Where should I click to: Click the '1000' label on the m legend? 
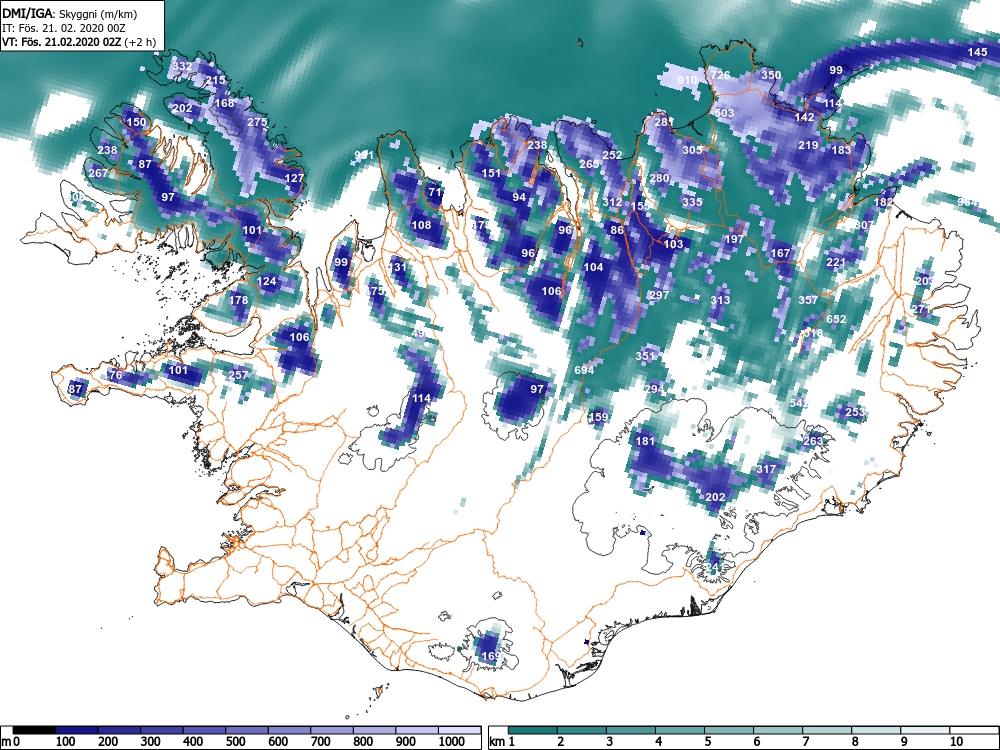coord(452,742)
